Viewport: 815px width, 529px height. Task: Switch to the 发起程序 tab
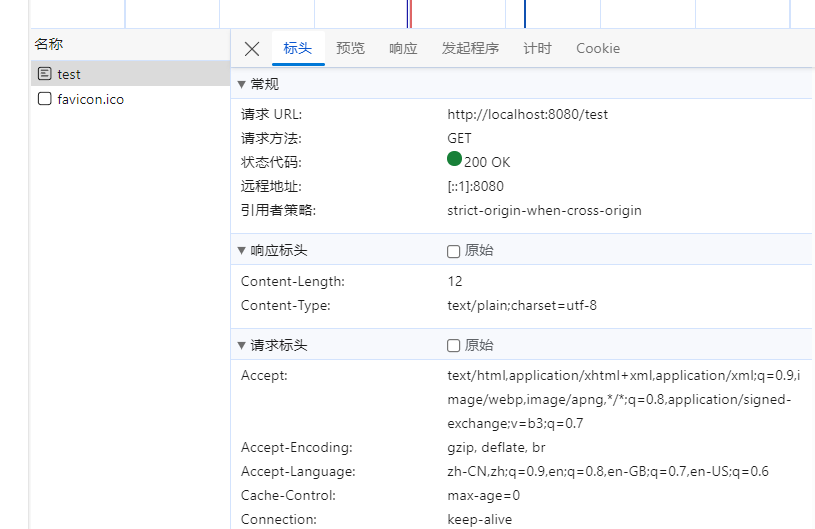tap(470, 48)
